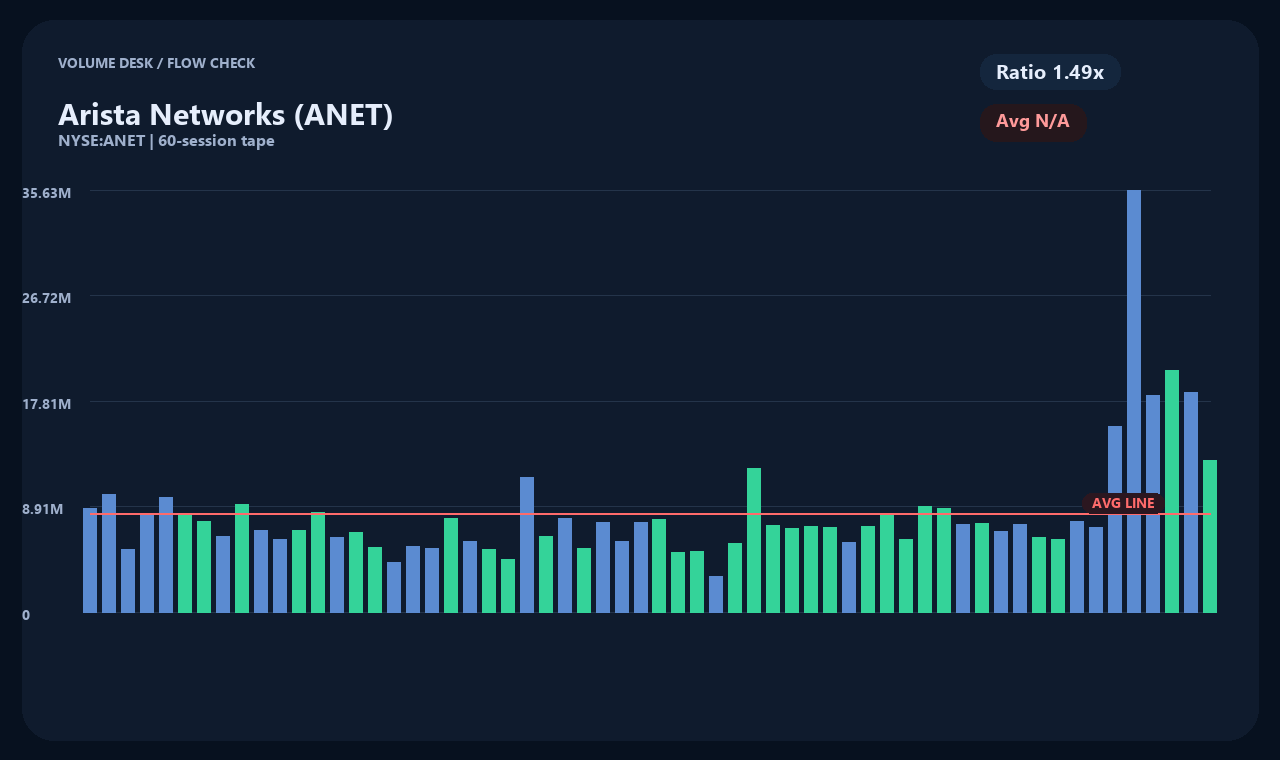
Task: Click the Arista Networks (ANET) title
Action: [226, 115]
